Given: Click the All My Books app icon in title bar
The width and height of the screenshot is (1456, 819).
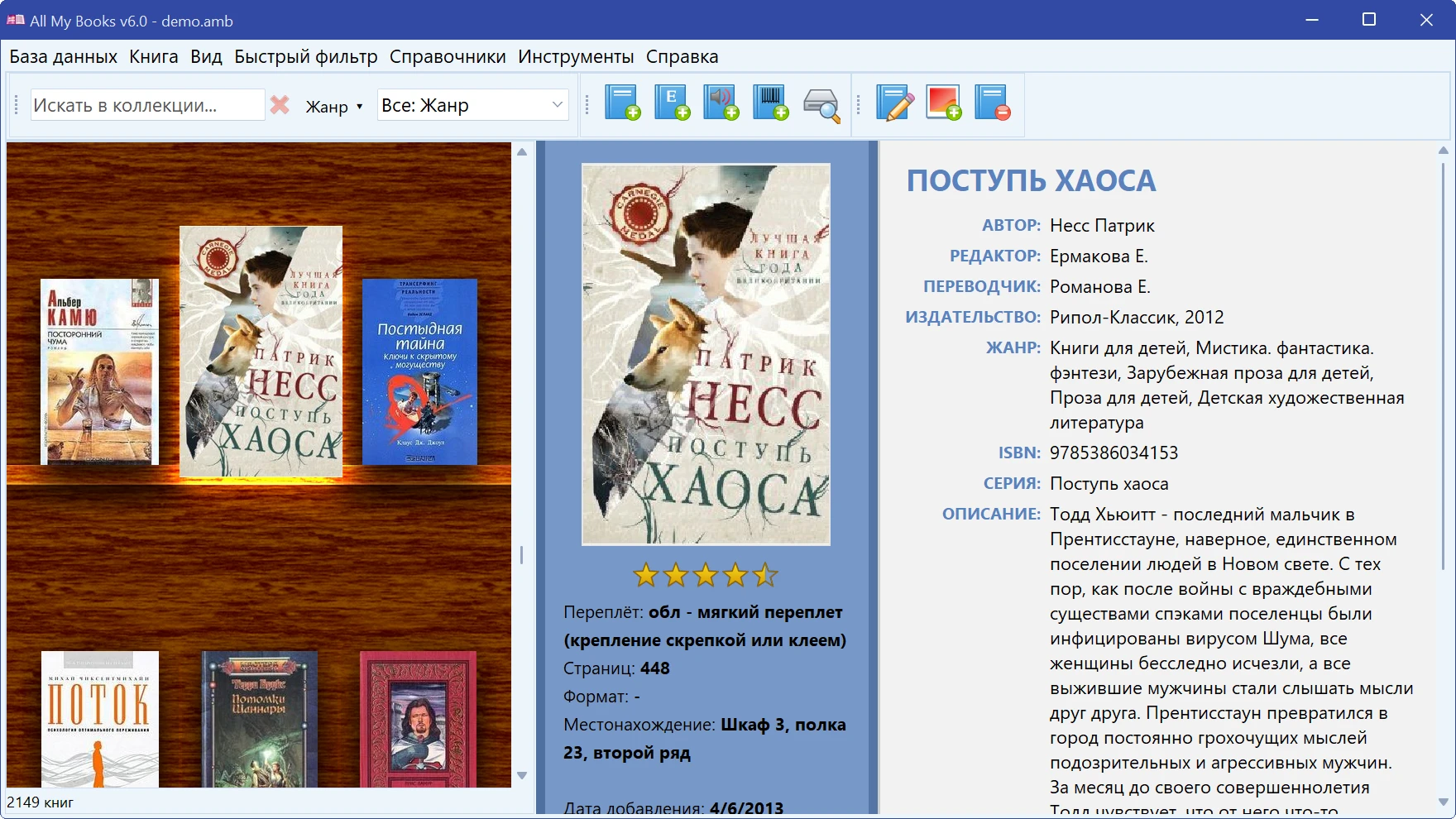Looking at the screenshot, I should [x=16, y=20].
